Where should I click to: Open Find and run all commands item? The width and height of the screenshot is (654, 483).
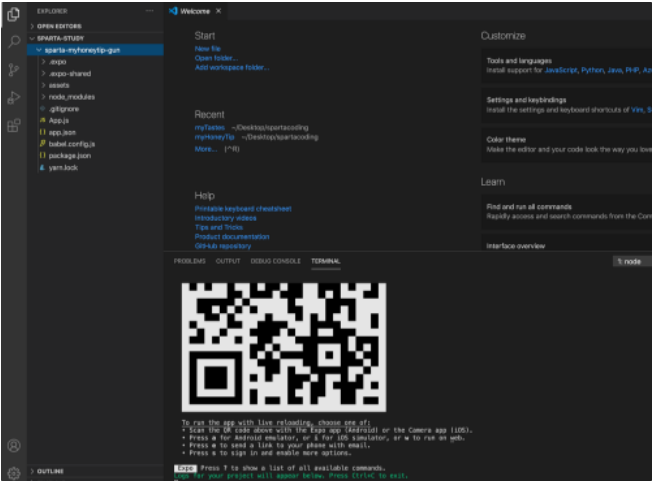tap(567, 211)
